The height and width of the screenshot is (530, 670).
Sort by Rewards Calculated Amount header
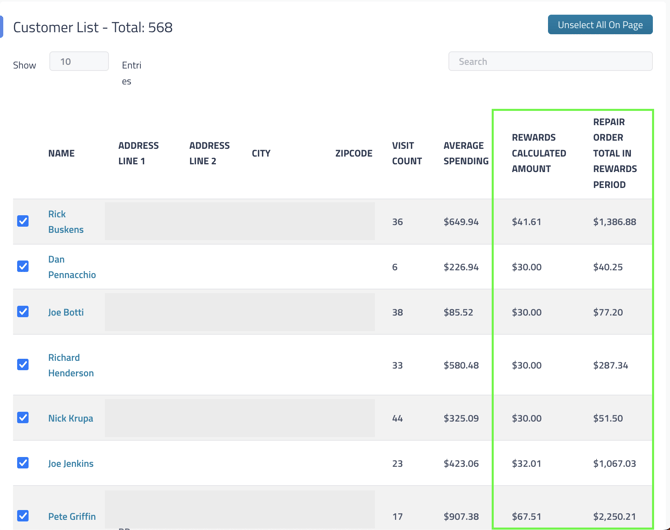(538, 153)
